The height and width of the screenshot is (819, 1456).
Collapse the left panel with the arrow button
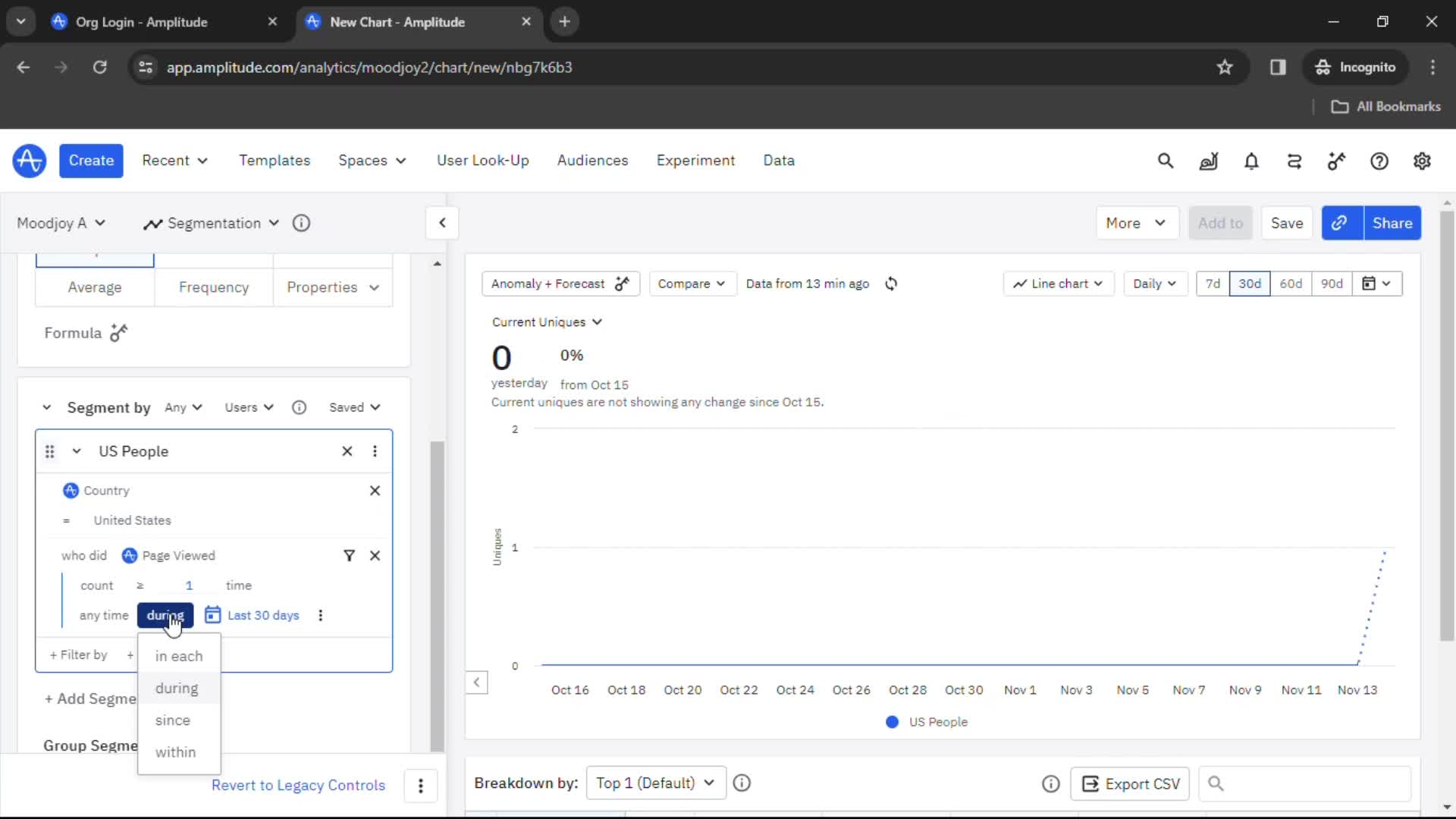442,223
